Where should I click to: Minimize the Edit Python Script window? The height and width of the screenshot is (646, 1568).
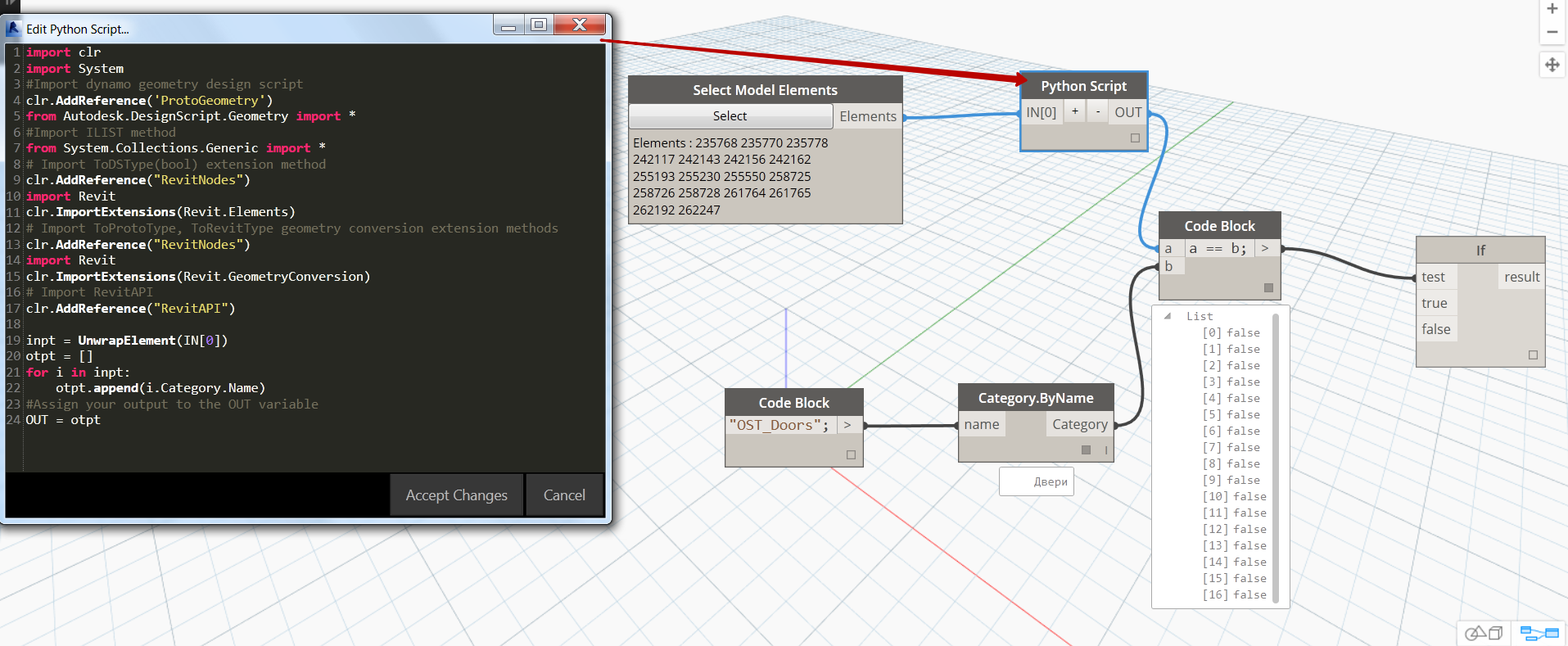[508, 25]
